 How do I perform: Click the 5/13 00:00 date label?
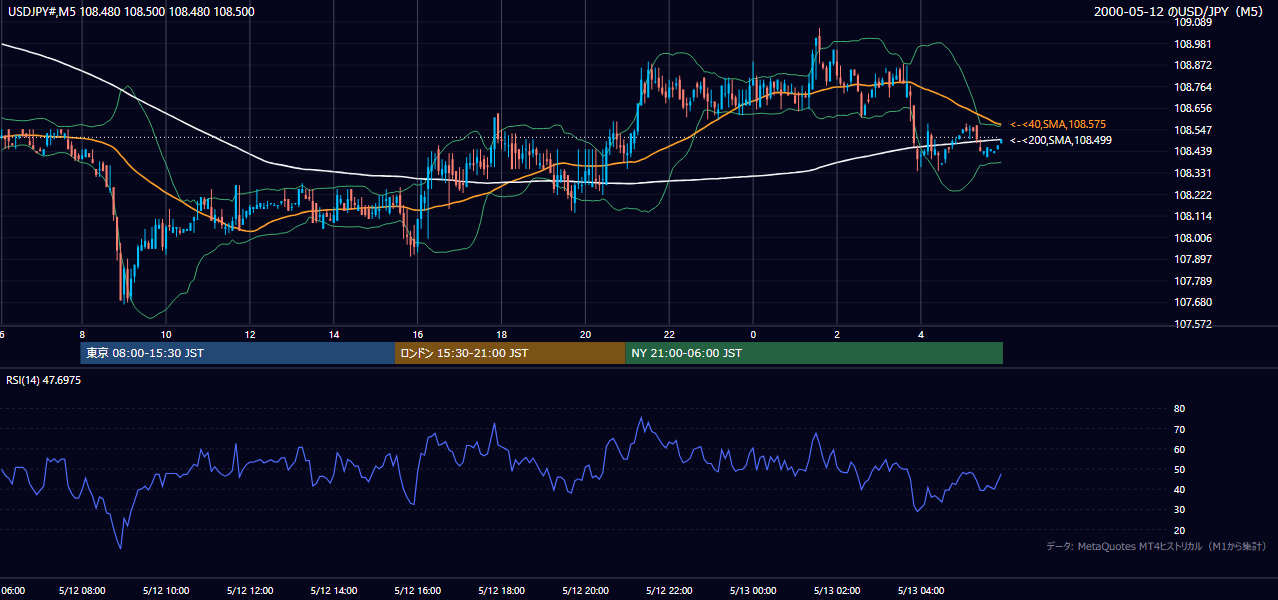pyautogui.click(x=754, y=591)
